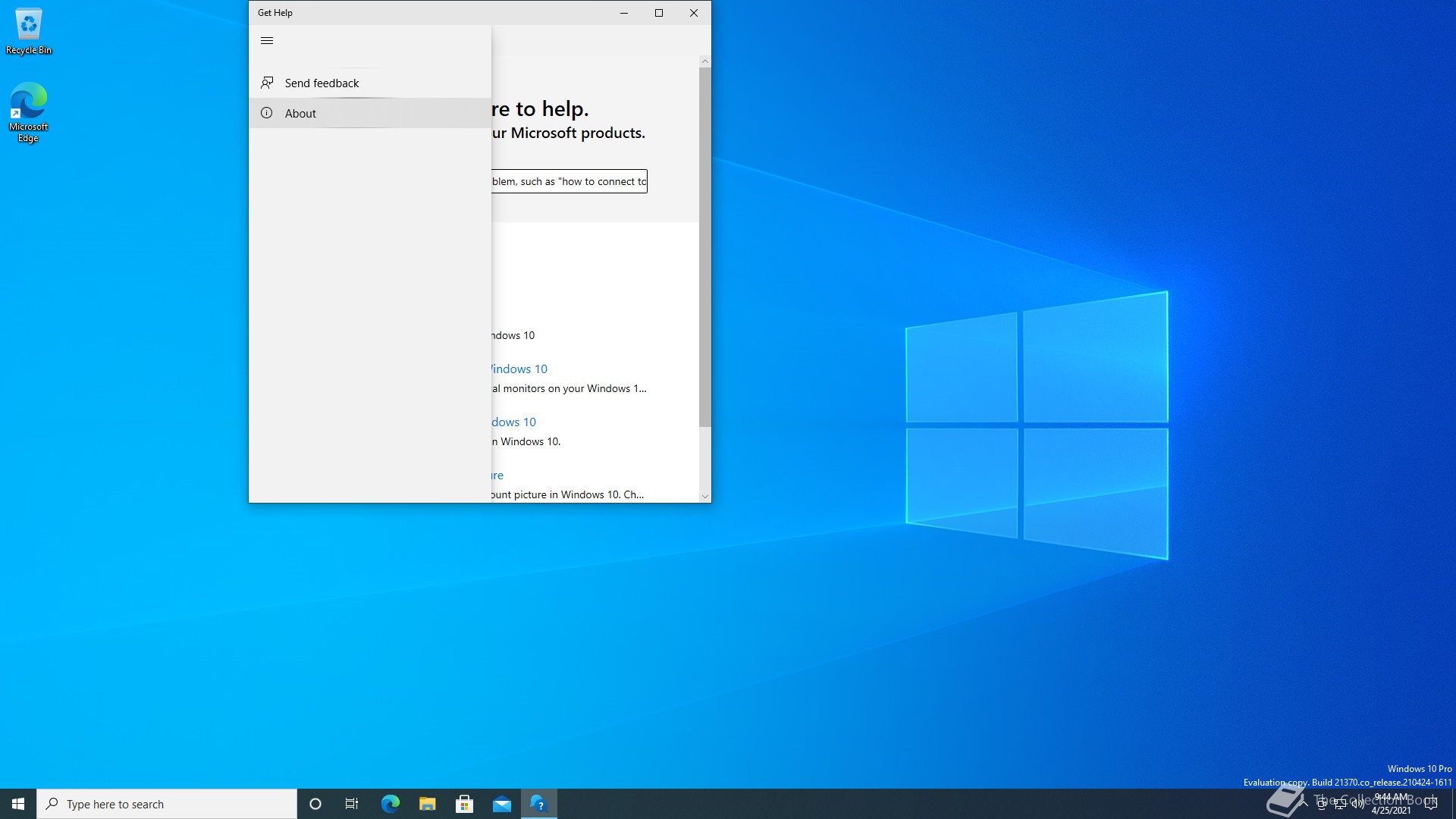Maximize the Get Help window
Viewport: 1456px width, 819px height.
[659, 13]
